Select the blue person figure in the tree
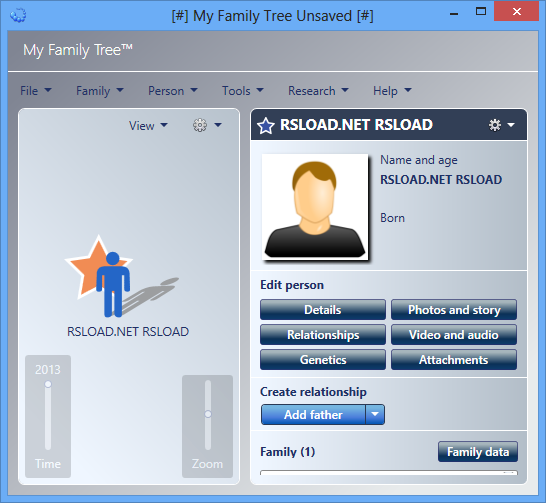Viewport: 546px width, 503px height. pyautogui.click(x=113, y=284)
